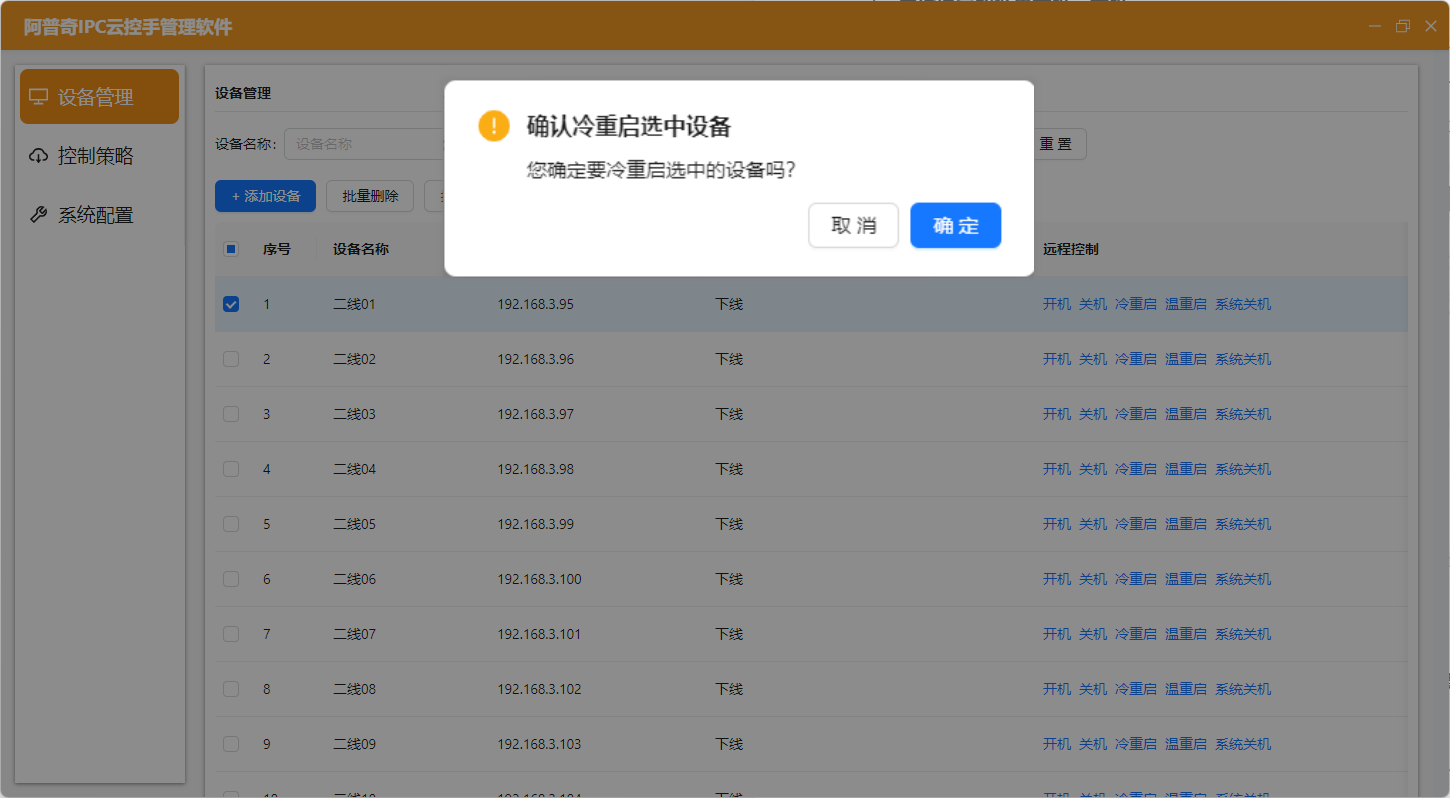Click 冷重启 for device 二线05

(x=1135, y=523)
